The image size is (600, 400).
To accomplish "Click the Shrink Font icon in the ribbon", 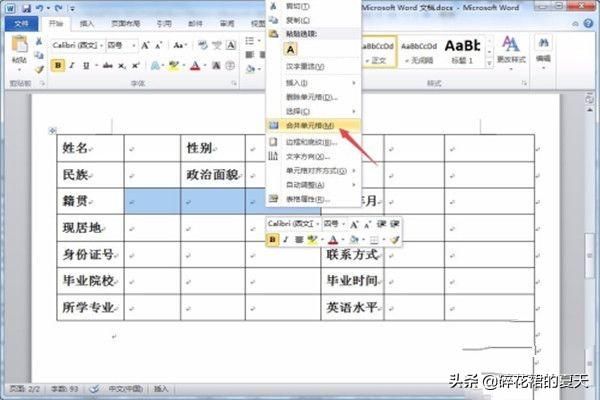I will (158, 46).
